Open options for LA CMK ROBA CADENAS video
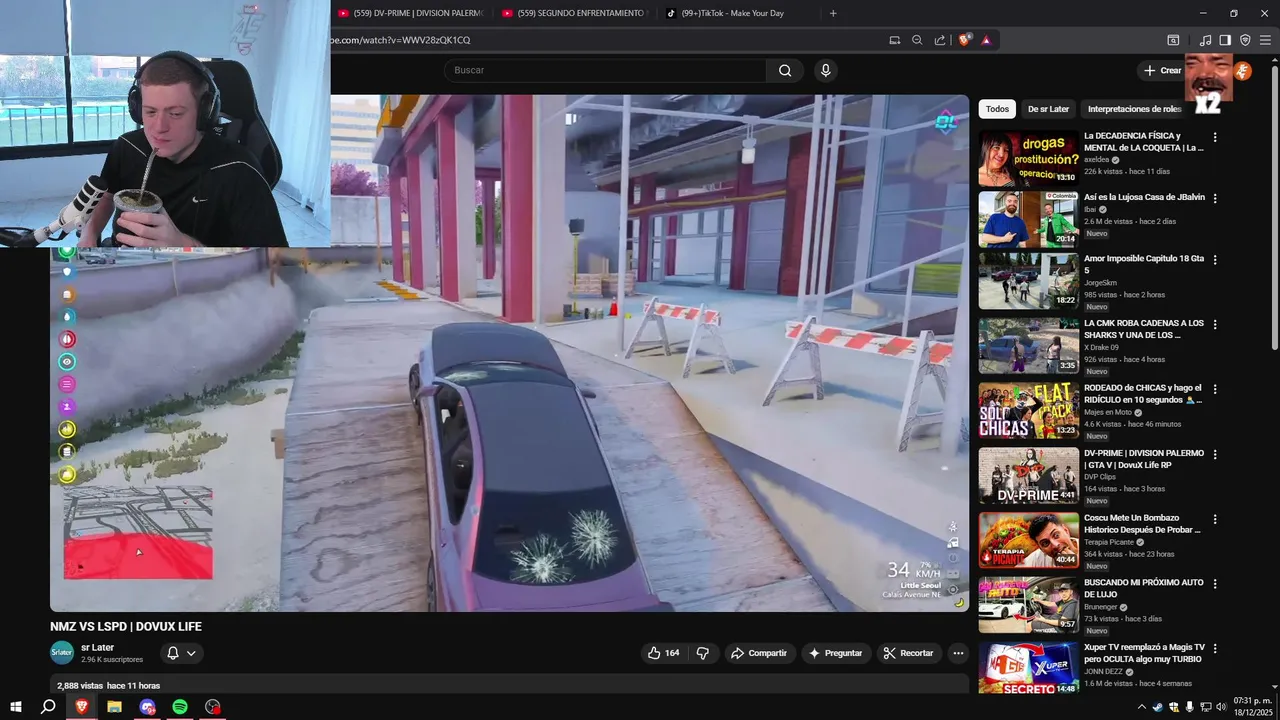The image size is (1280, 720). (1215, 325)
